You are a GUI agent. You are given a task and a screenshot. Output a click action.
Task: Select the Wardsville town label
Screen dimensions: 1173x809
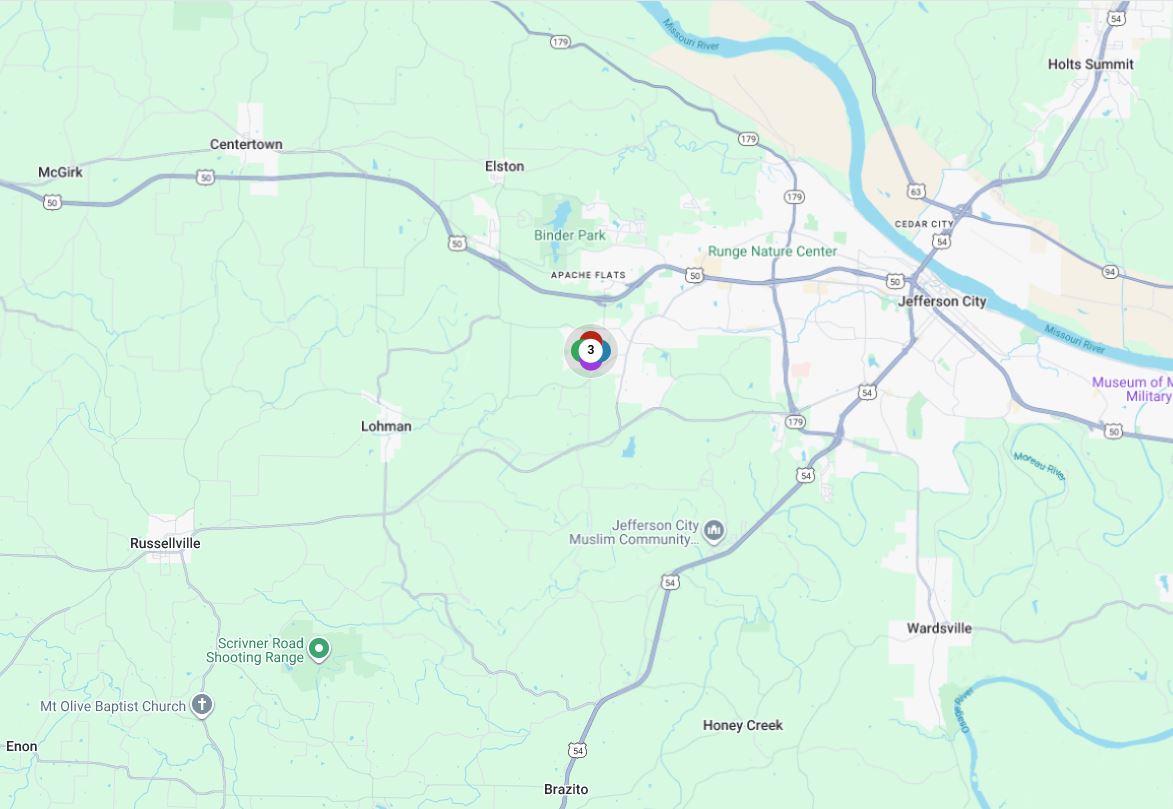(x=939, y=629)
